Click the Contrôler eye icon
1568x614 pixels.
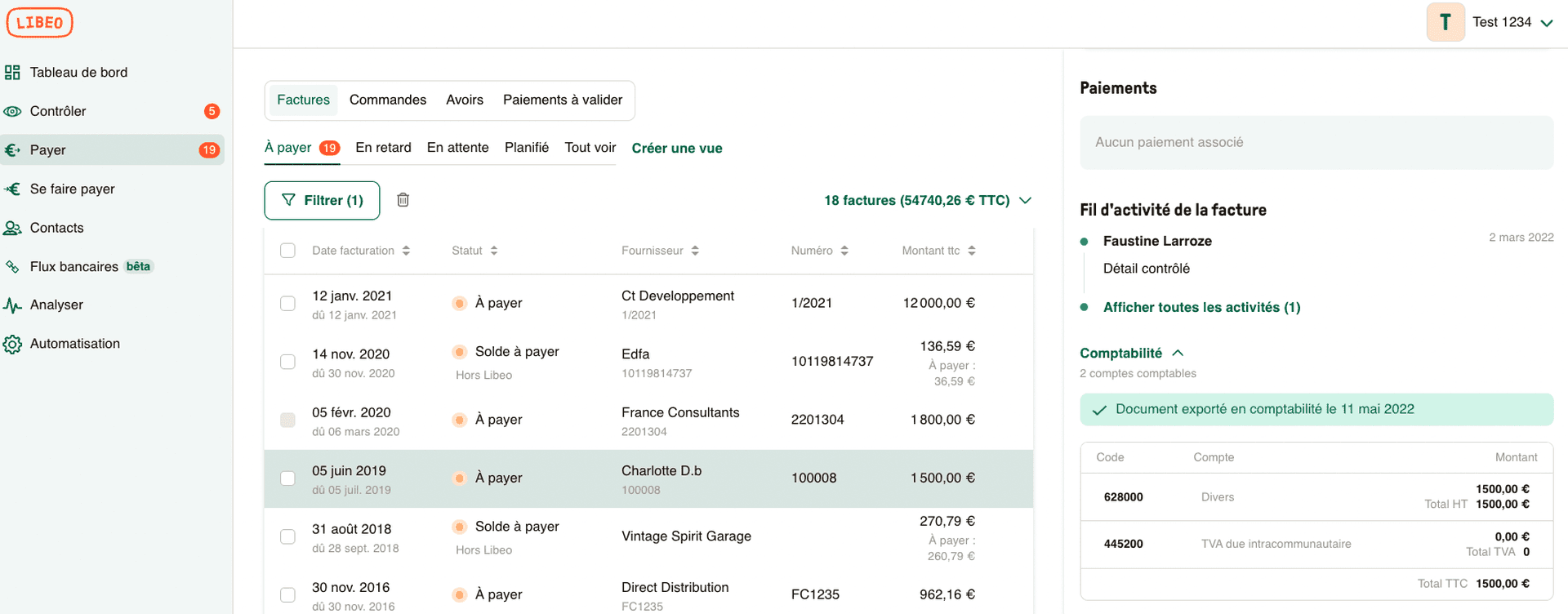(x=12, y=111)
